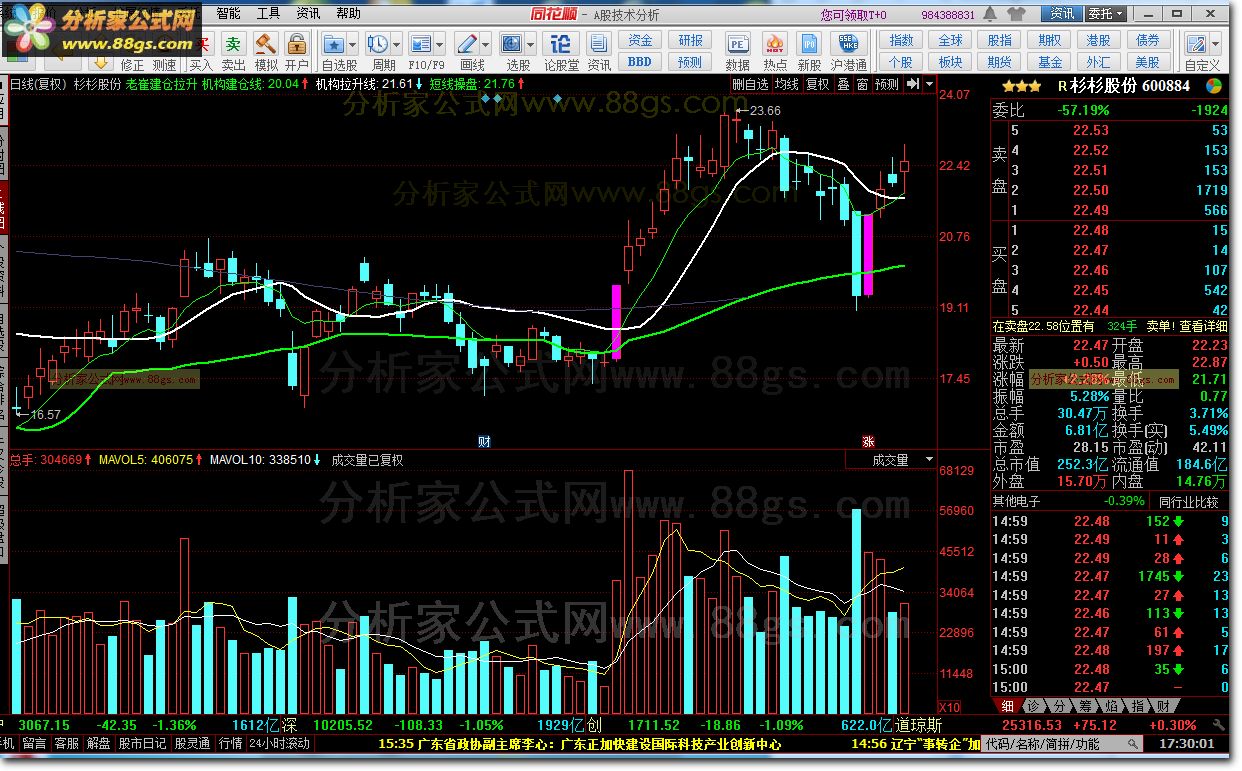Click the 选股 stock picker icon

(512, 45)
